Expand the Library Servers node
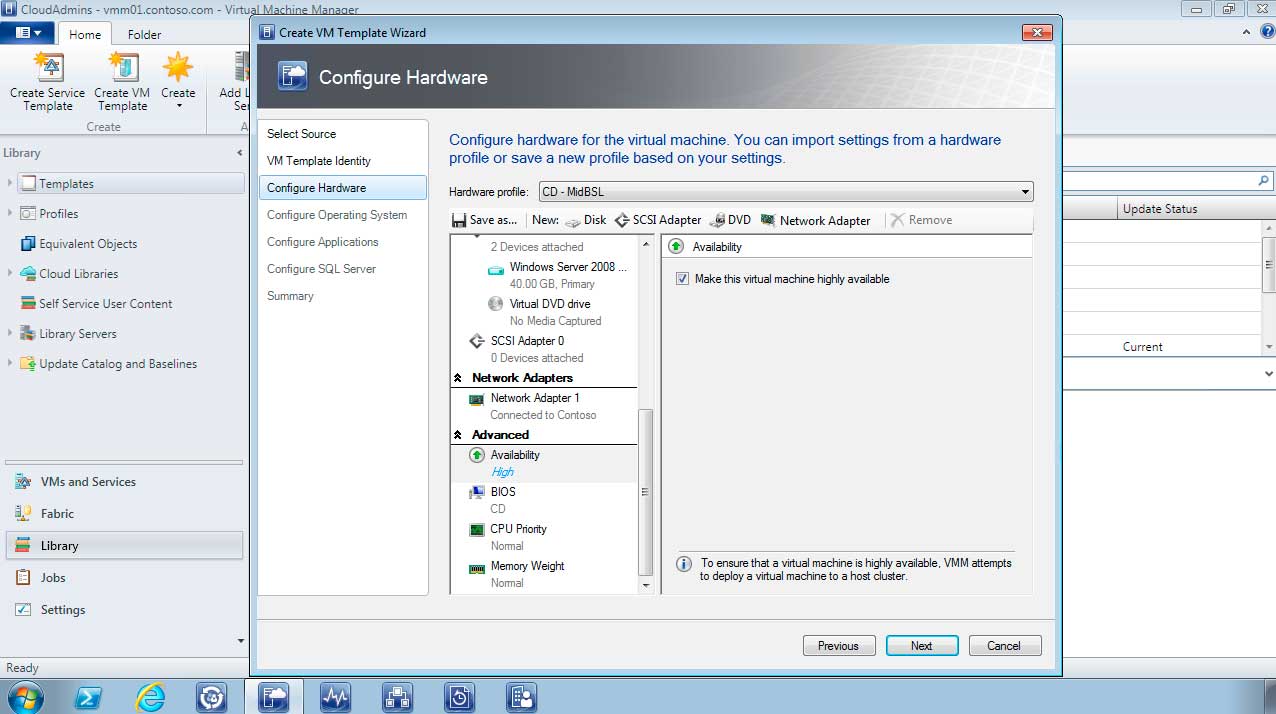The image size is (1276, 714). 11,333
